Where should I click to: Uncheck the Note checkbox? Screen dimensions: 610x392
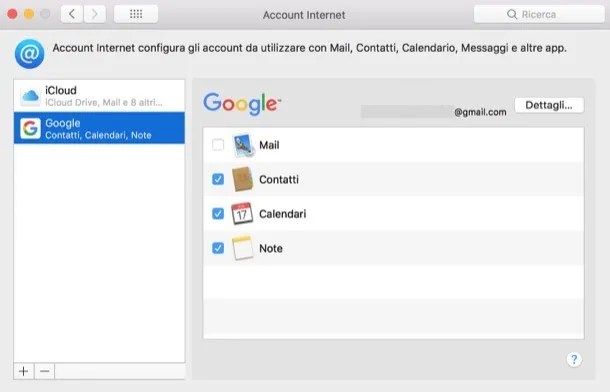(x=218, y=248)
